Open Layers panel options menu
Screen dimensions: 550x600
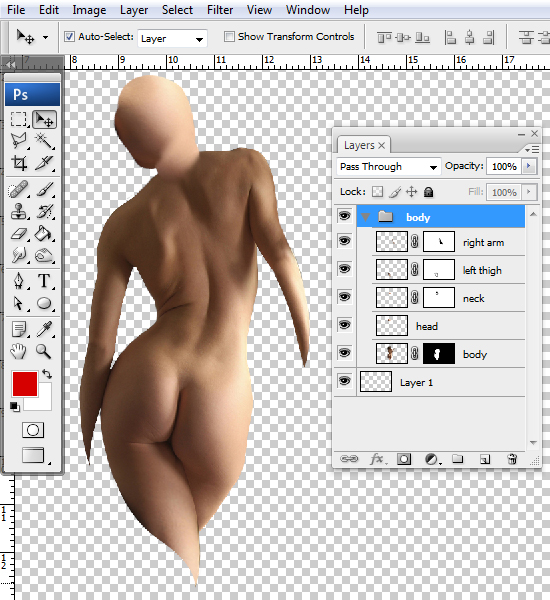(532, 149)
